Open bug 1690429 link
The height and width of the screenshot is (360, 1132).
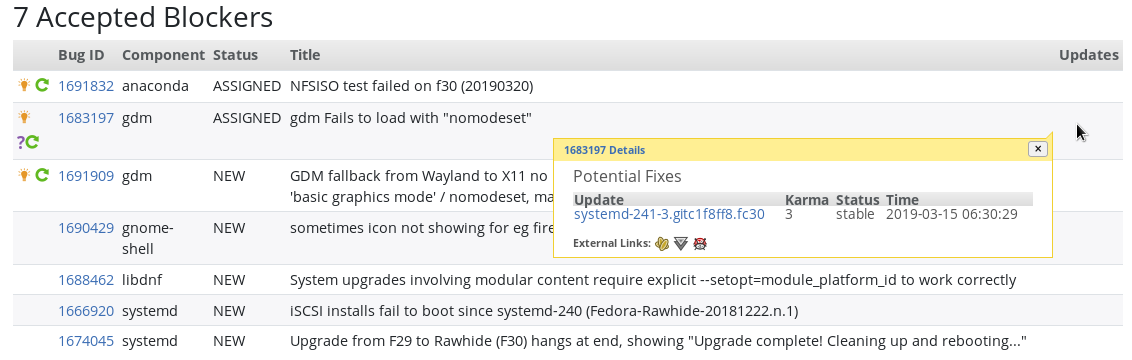point(86,228)
